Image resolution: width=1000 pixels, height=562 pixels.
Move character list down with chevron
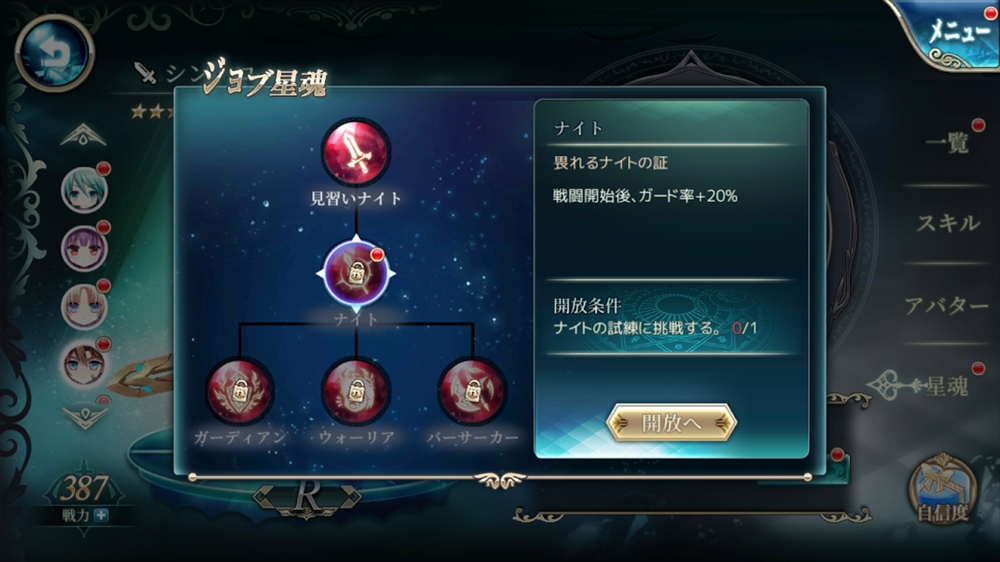85,417
